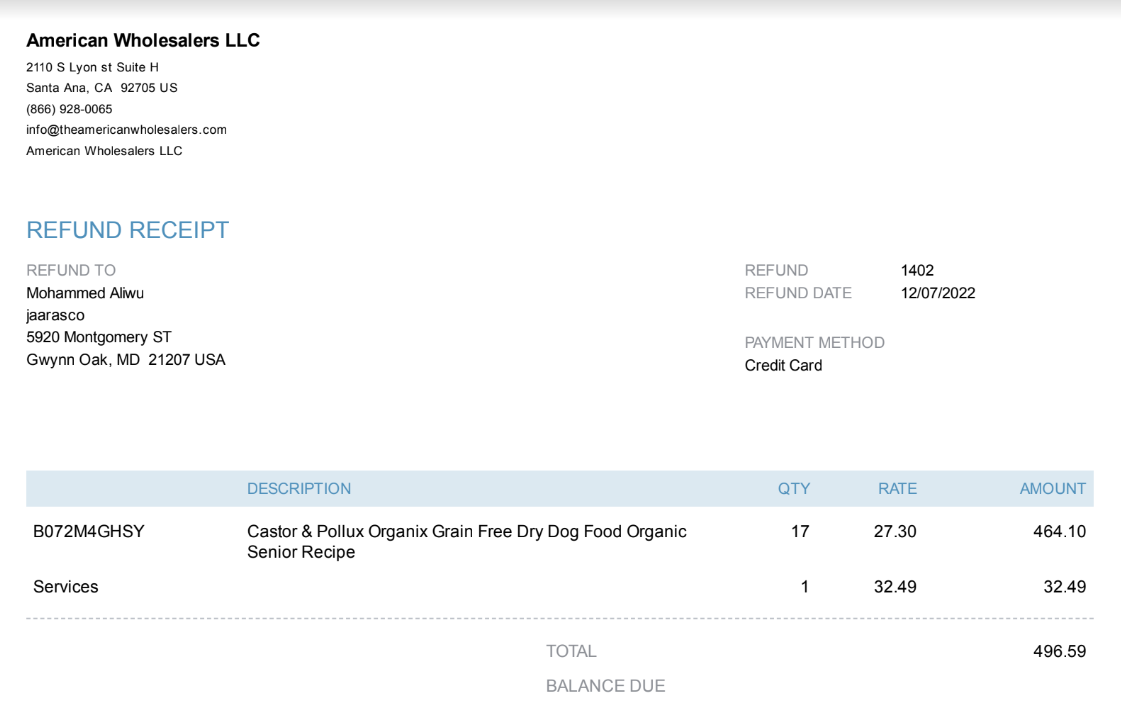Click the phone number (866) 928-0065
The width and height of the screenshot is (1121, 701).
pyautogui.click(x=69, y=109)
